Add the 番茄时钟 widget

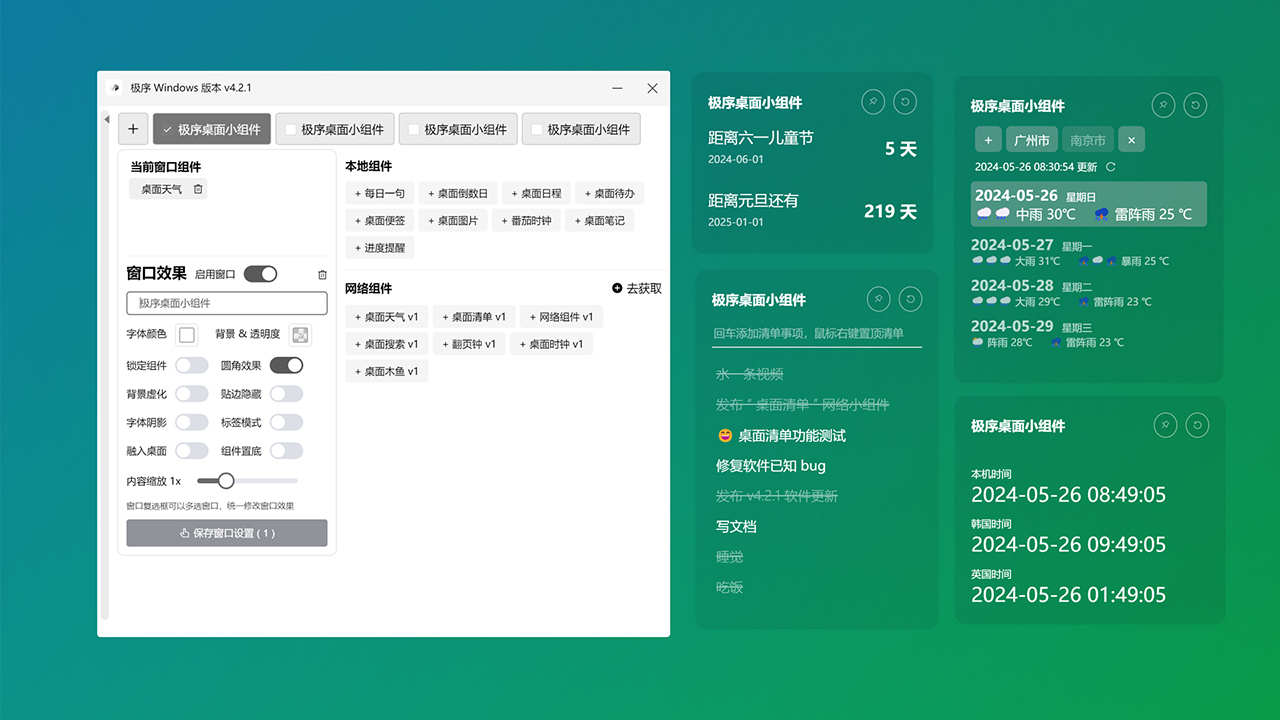pos(526,221)
